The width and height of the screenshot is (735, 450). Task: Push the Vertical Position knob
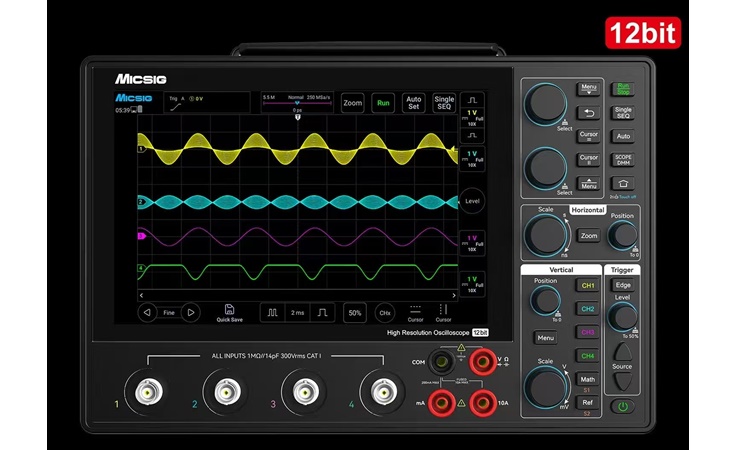(545, 300)
